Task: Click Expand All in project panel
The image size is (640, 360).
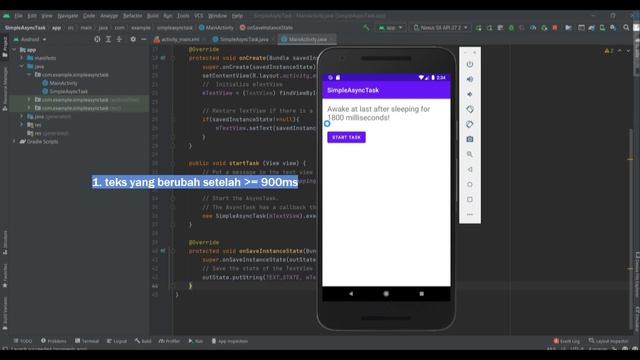Action: point(108,39)
